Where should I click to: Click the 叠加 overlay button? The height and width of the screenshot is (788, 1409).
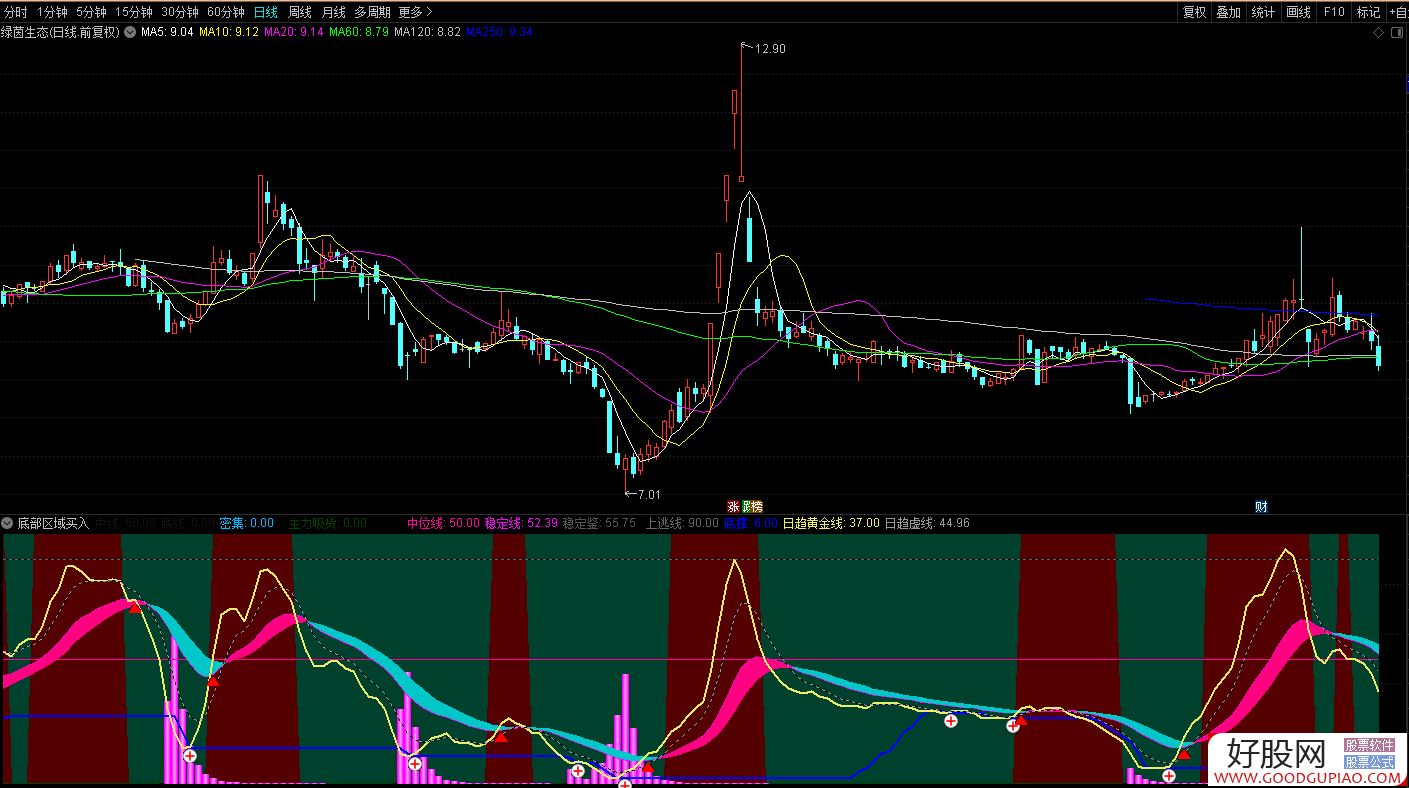1229,12
